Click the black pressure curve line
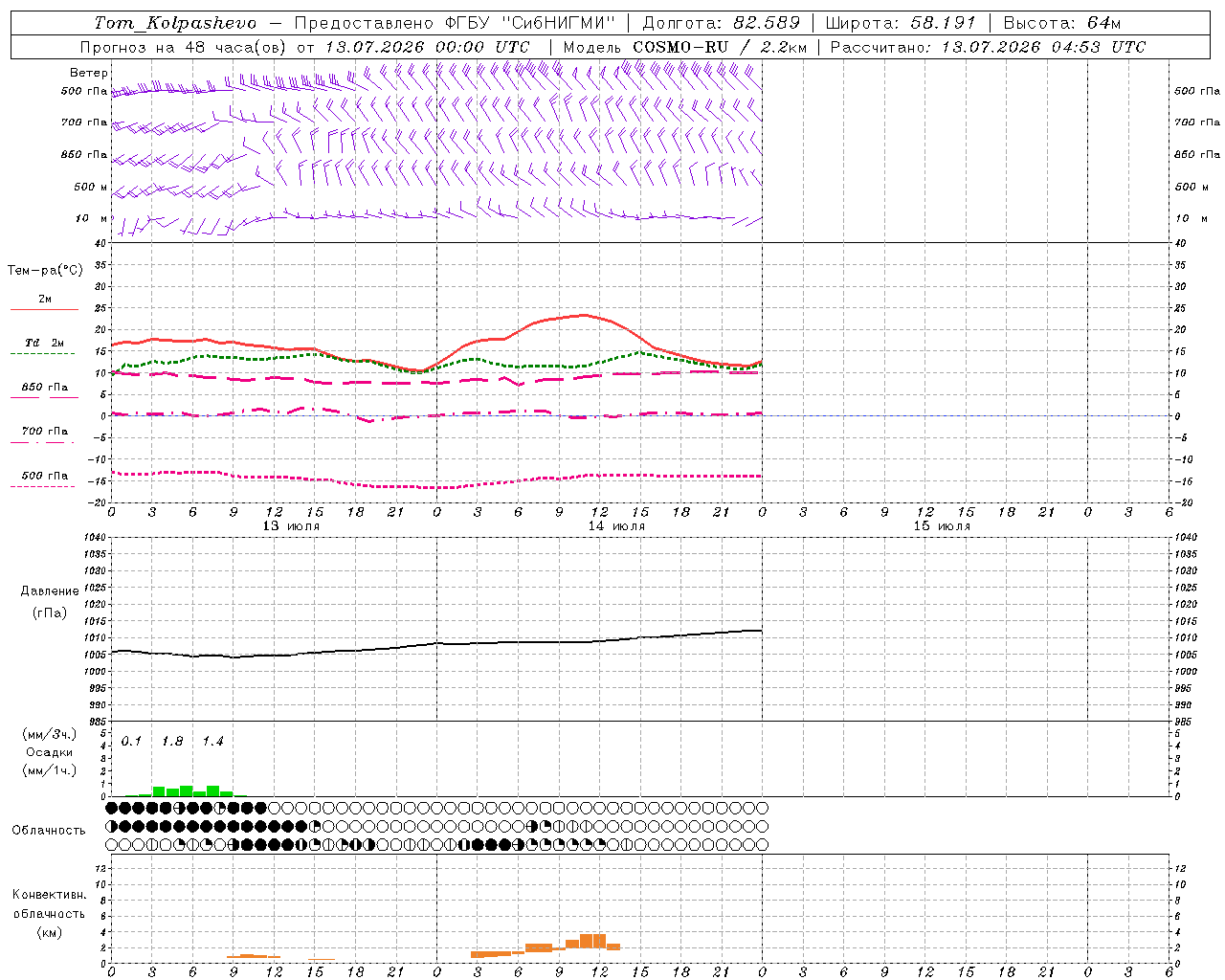The image size is (1225, 980). pyautogui.click(x=436, y=643)
